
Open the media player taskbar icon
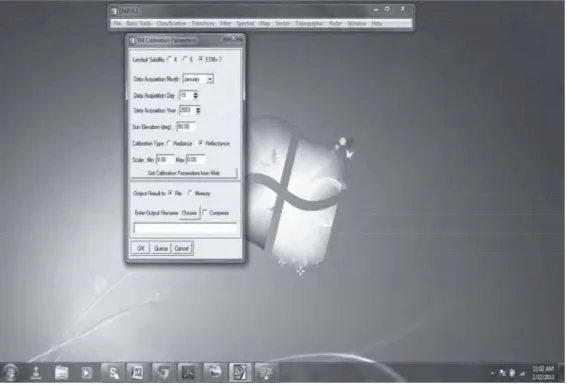click(x=86, y=372)
